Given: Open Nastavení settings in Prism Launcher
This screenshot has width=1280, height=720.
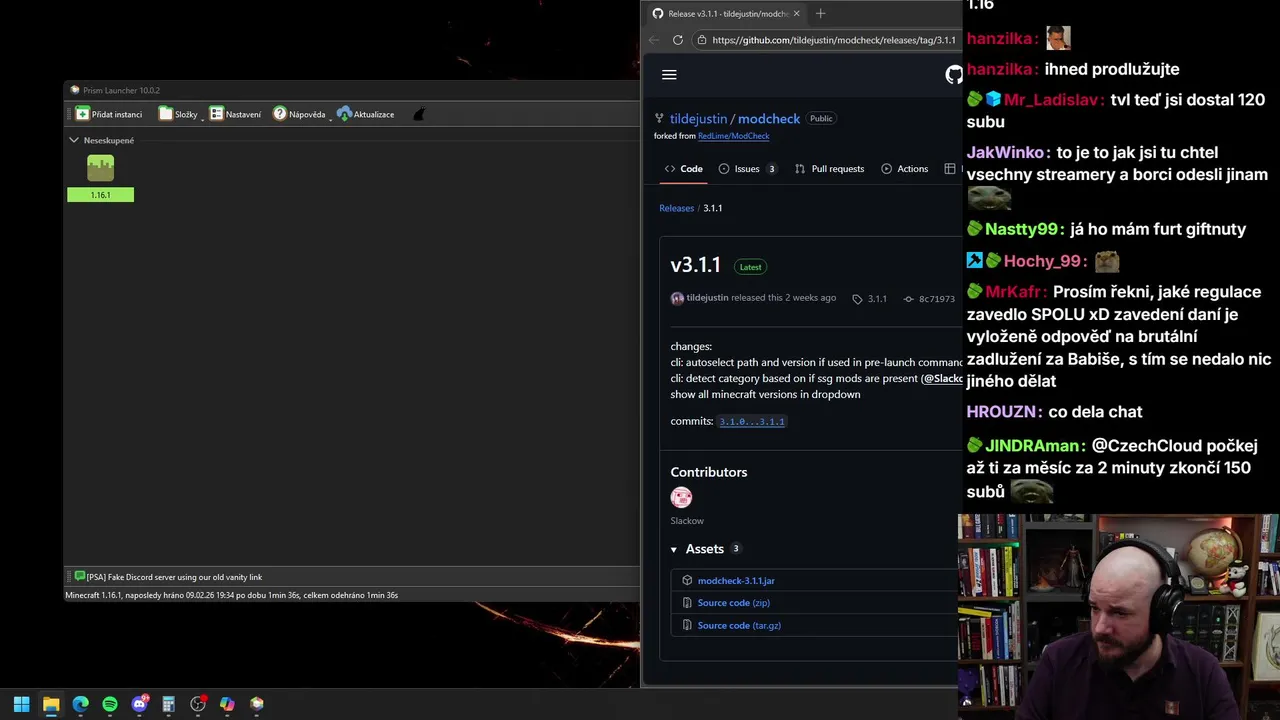Looking at the screenshot, I should 235,114.
